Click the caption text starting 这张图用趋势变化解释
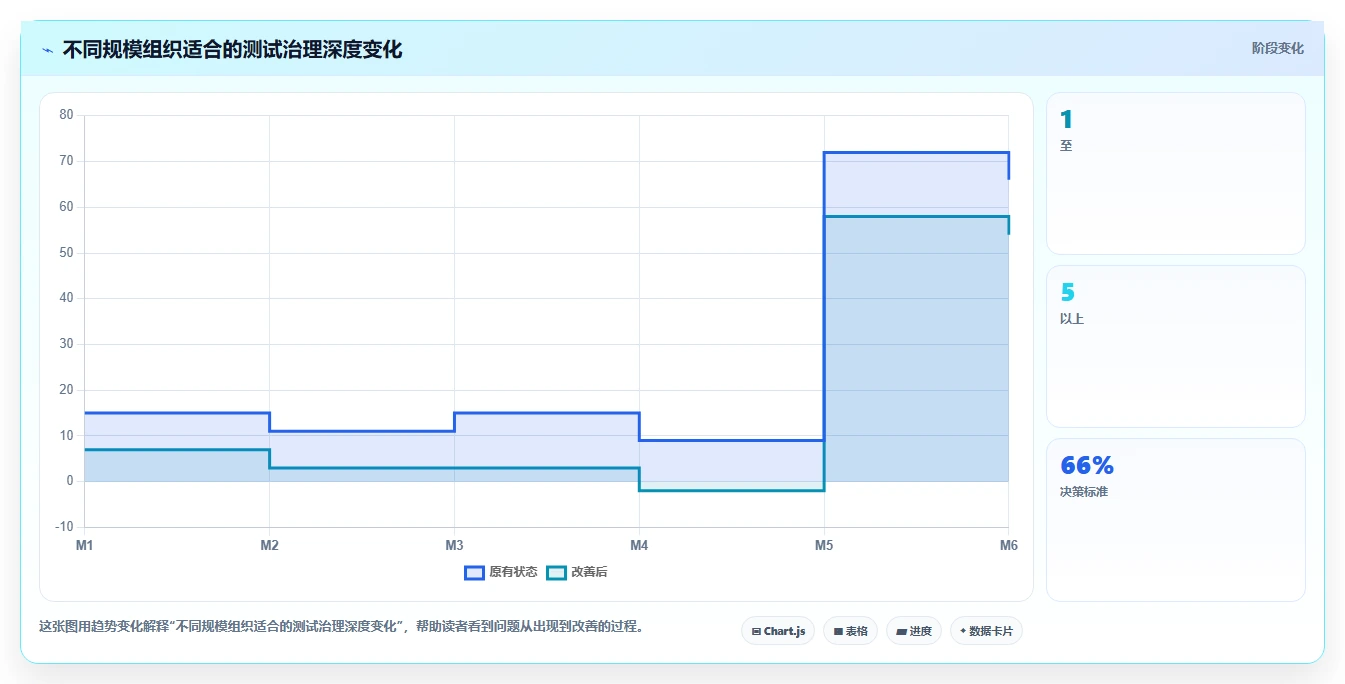Image resolution: width=1345 pixels, height=684 pixels. coord(341,627)
